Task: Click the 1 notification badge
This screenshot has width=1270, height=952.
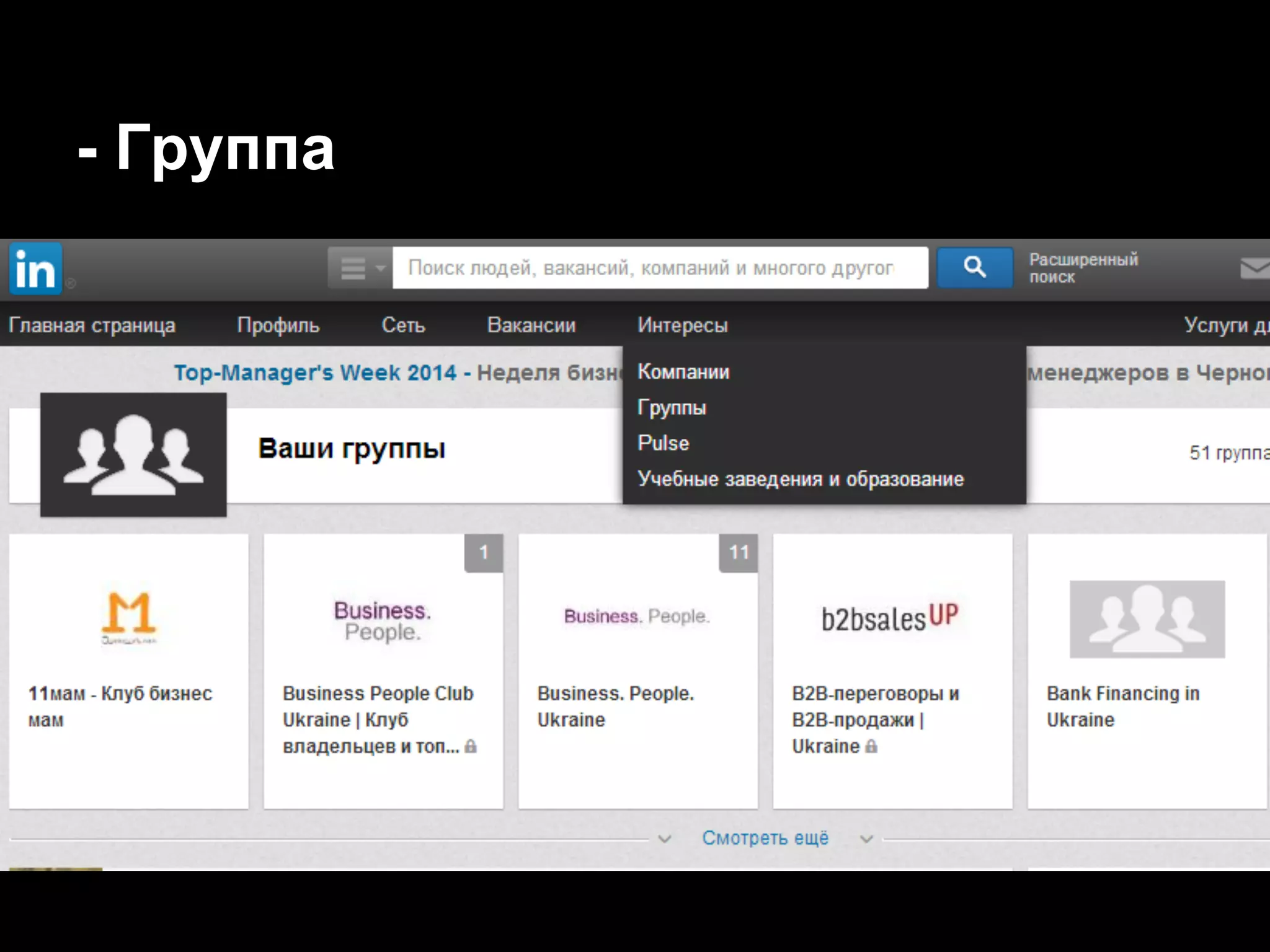Action: (484, 553)
